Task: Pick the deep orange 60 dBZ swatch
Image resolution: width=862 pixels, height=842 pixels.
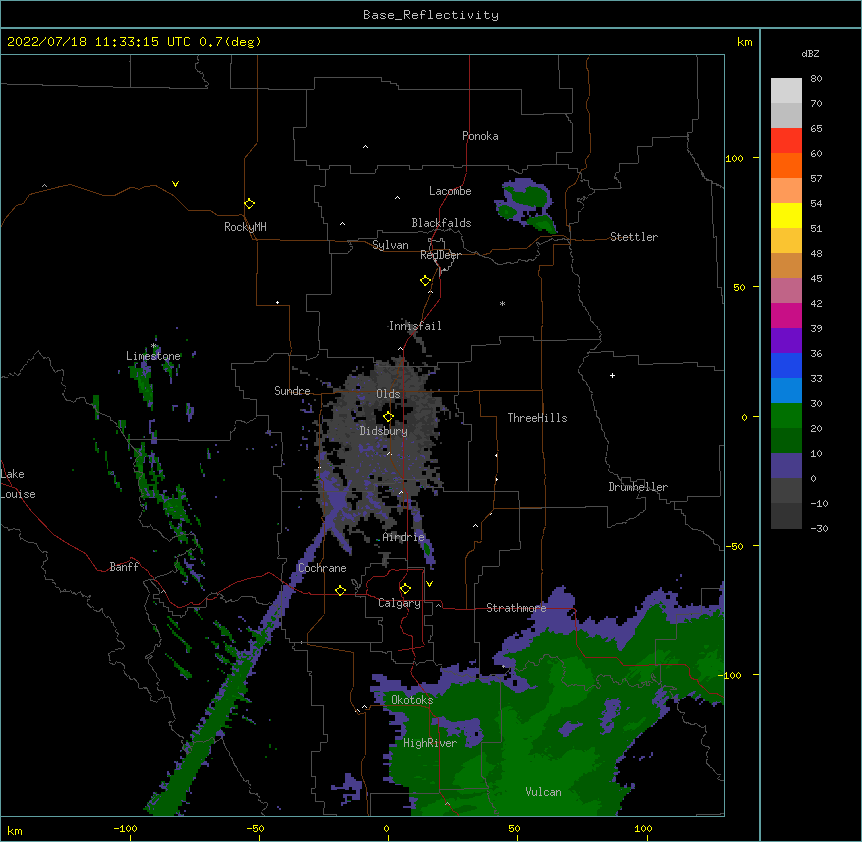Action: (786, 165)
